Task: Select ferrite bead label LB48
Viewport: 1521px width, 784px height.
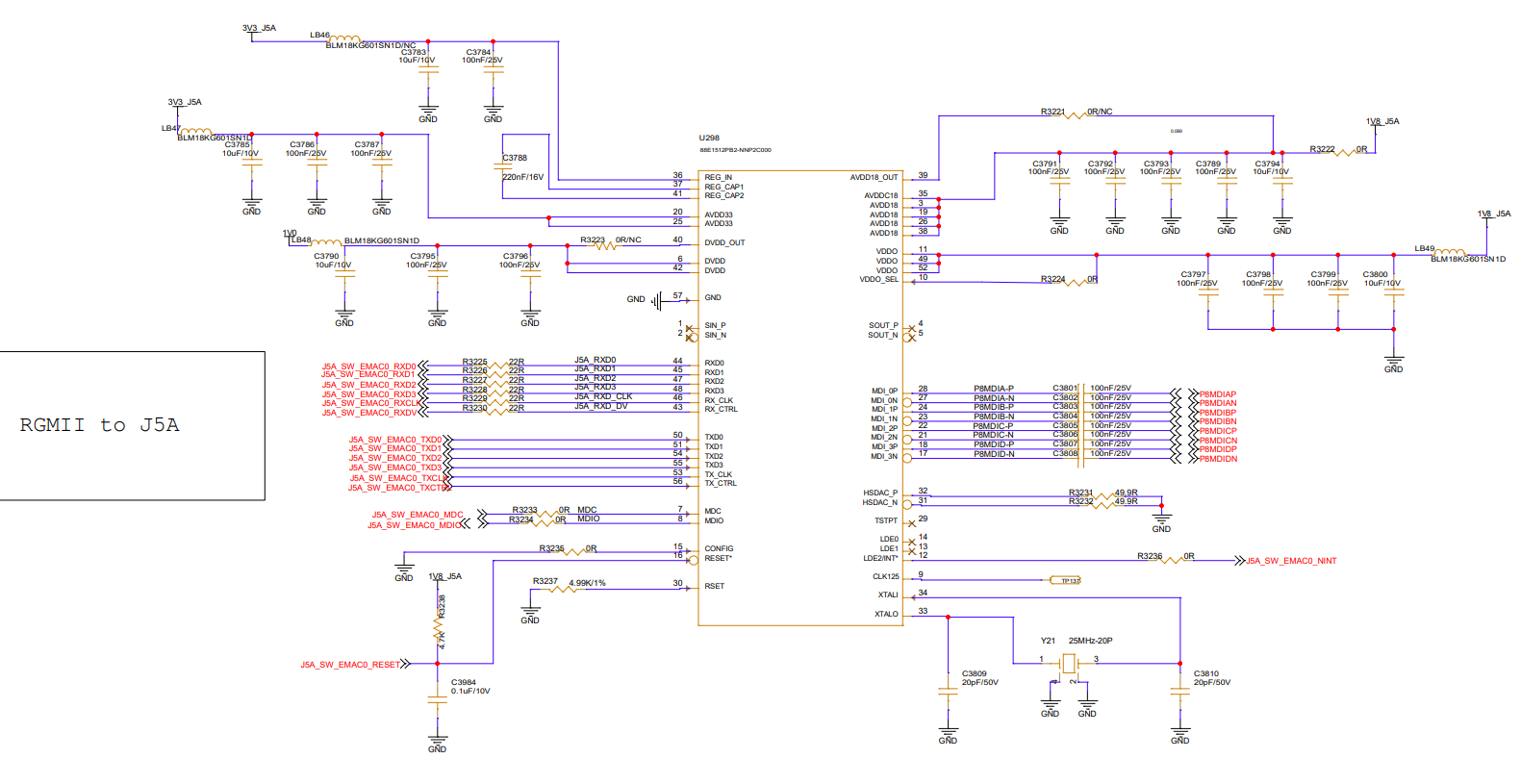Action: tap(301, 240)
